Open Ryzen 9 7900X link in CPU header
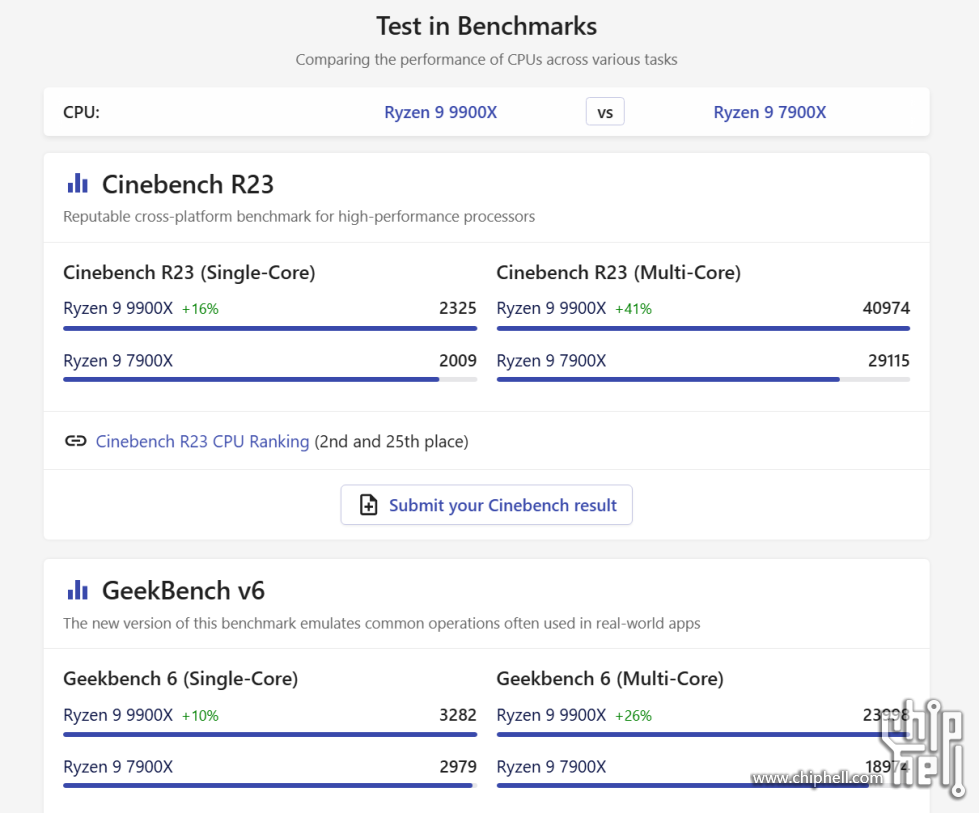979x813 pixels. click(x=769, y=112)
